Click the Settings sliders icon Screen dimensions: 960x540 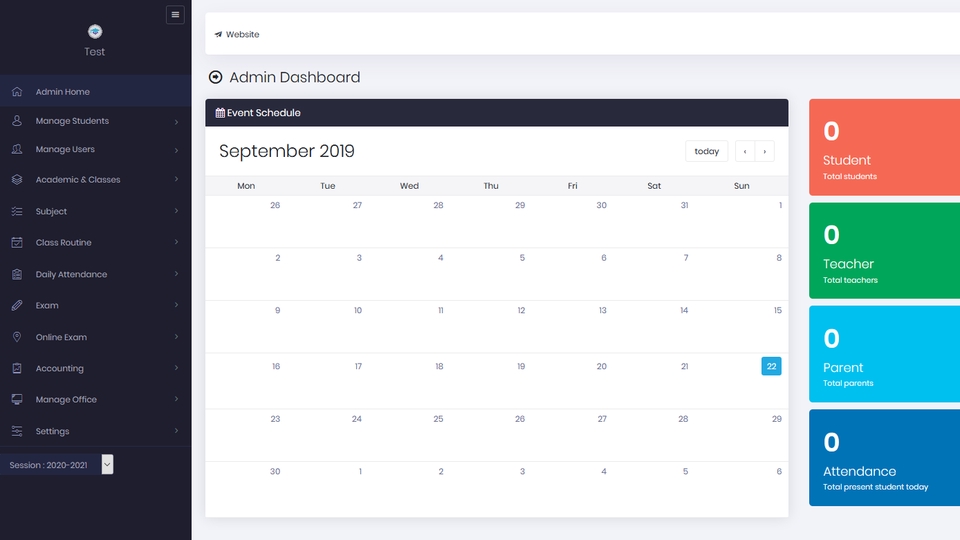tap(17, 431)
